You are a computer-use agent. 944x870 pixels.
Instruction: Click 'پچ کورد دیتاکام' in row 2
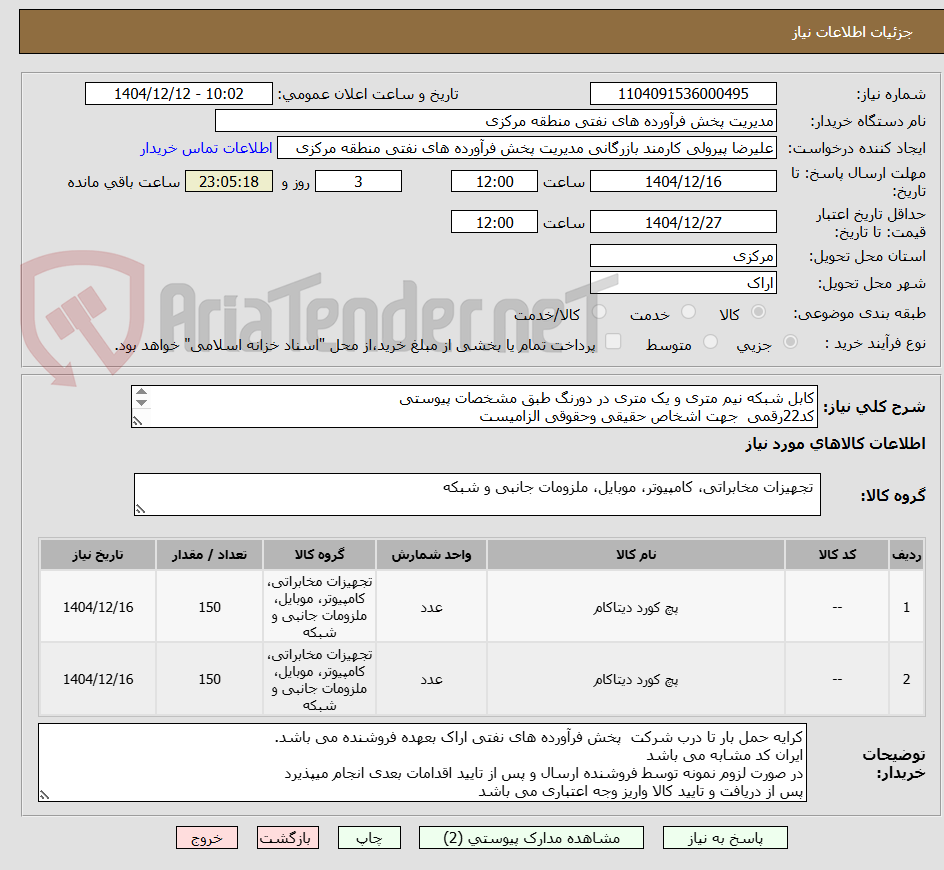pyautogui.click(x=636, y=679)
